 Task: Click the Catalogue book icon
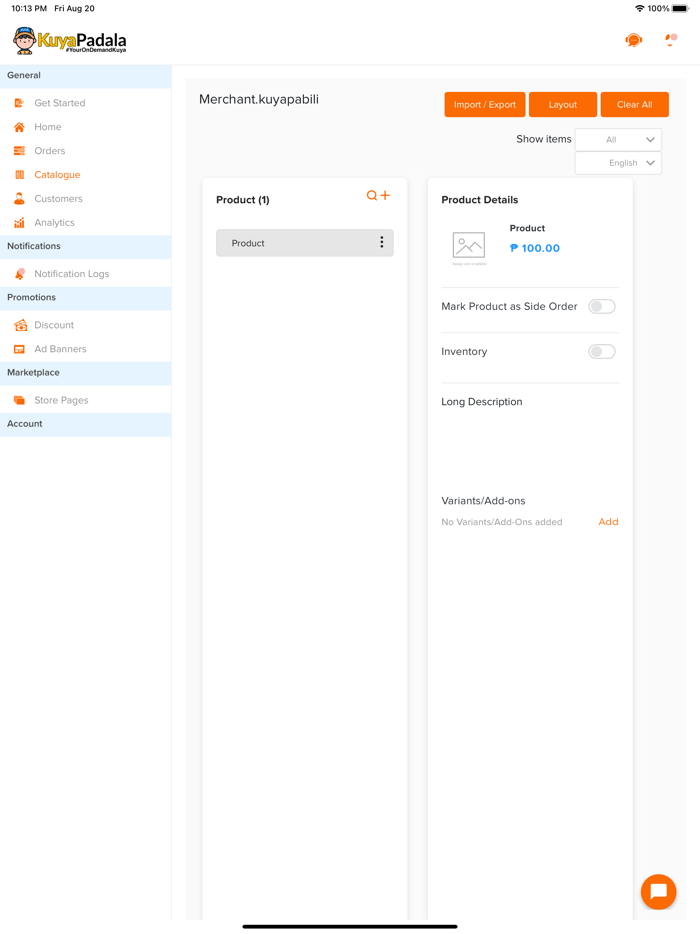[x=19, y=175]
